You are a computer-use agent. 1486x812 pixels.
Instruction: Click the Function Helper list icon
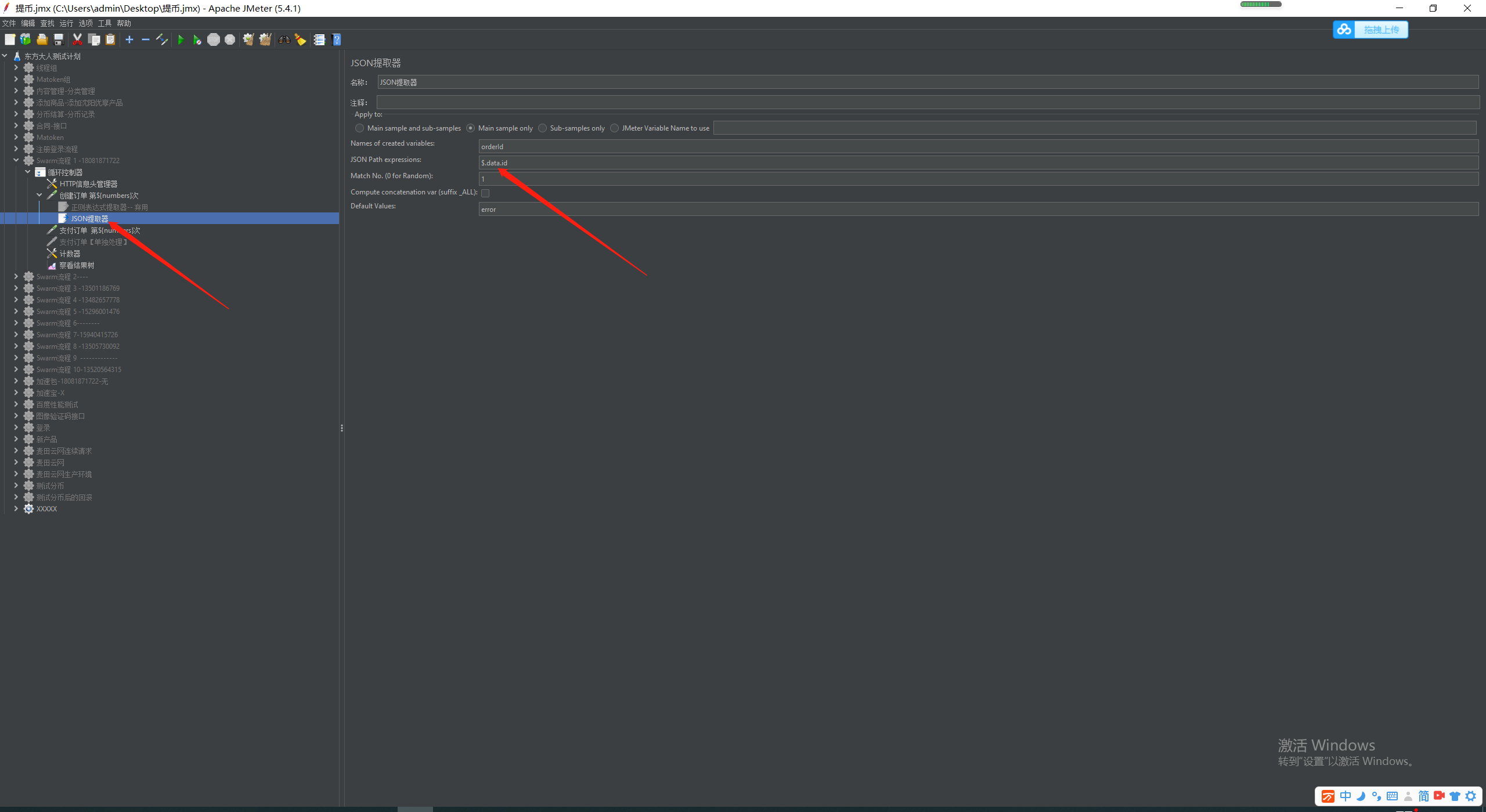[319, 39]
